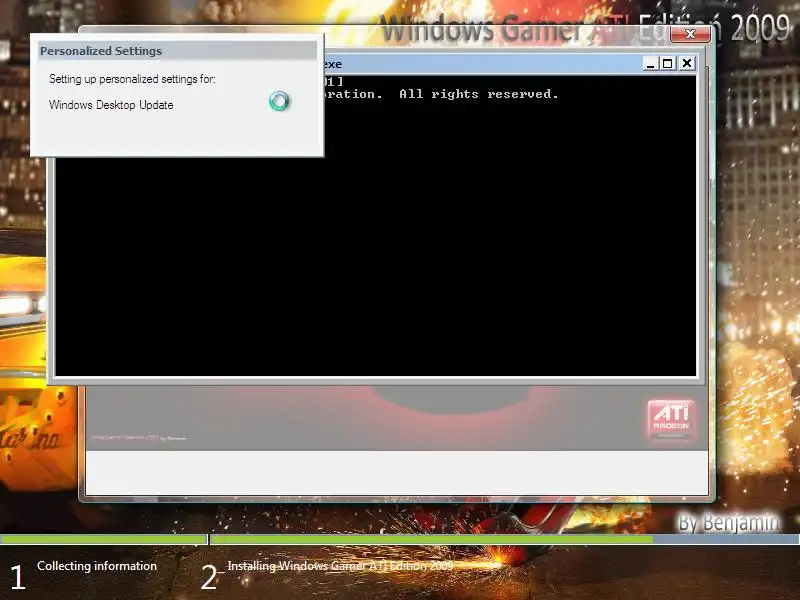The image size is (800, 600).
Task: Click the 'Collecting information' step label
Action: (97, 566)
